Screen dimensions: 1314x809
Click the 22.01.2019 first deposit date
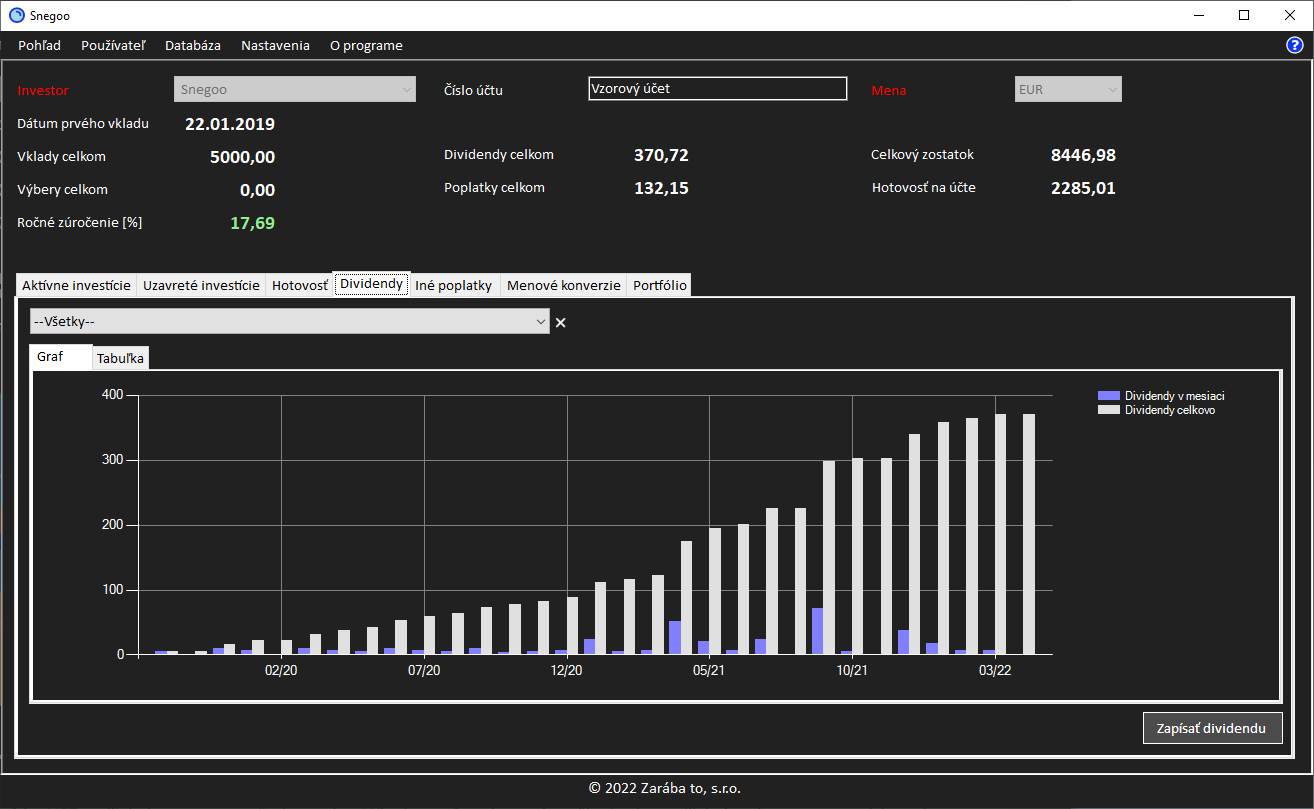230,124
